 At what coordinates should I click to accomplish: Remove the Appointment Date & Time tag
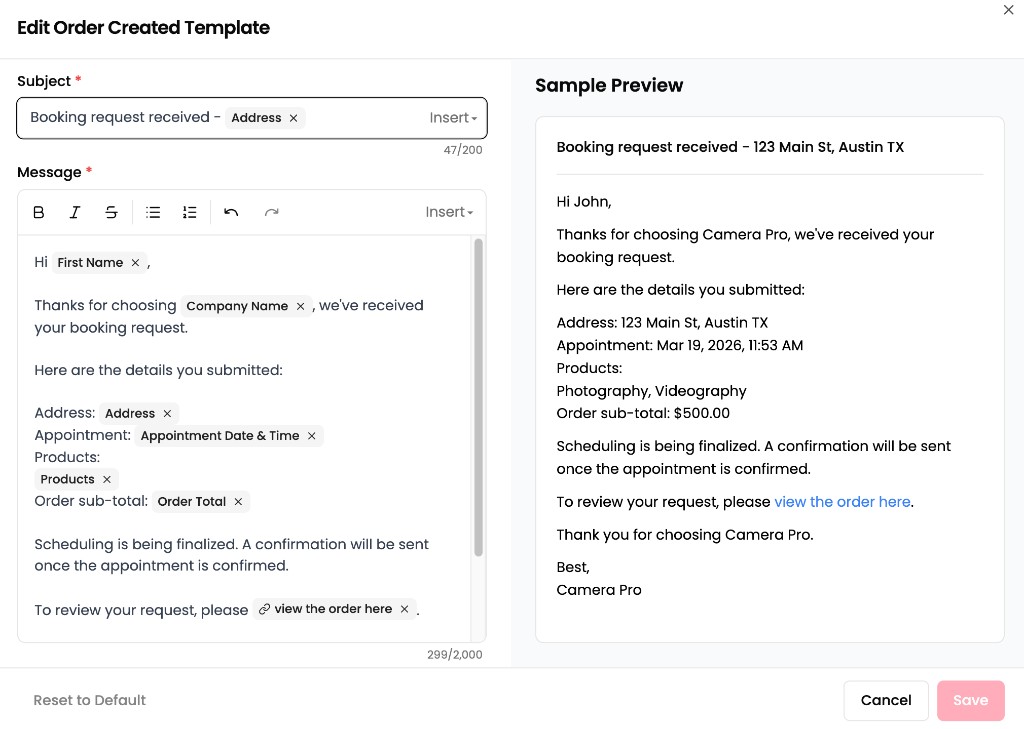click(x=311, y=436)
